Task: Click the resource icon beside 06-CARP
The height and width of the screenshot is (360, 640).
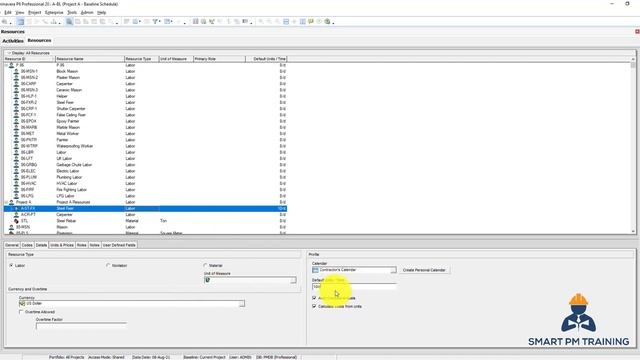Action: [16, 84]
